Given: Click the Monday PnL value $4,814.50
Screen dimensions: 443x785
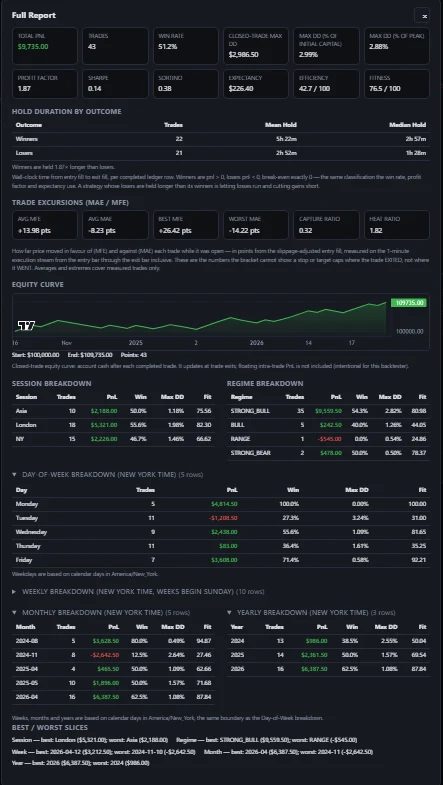Looking at the screenshot, I should click(224, 504).
